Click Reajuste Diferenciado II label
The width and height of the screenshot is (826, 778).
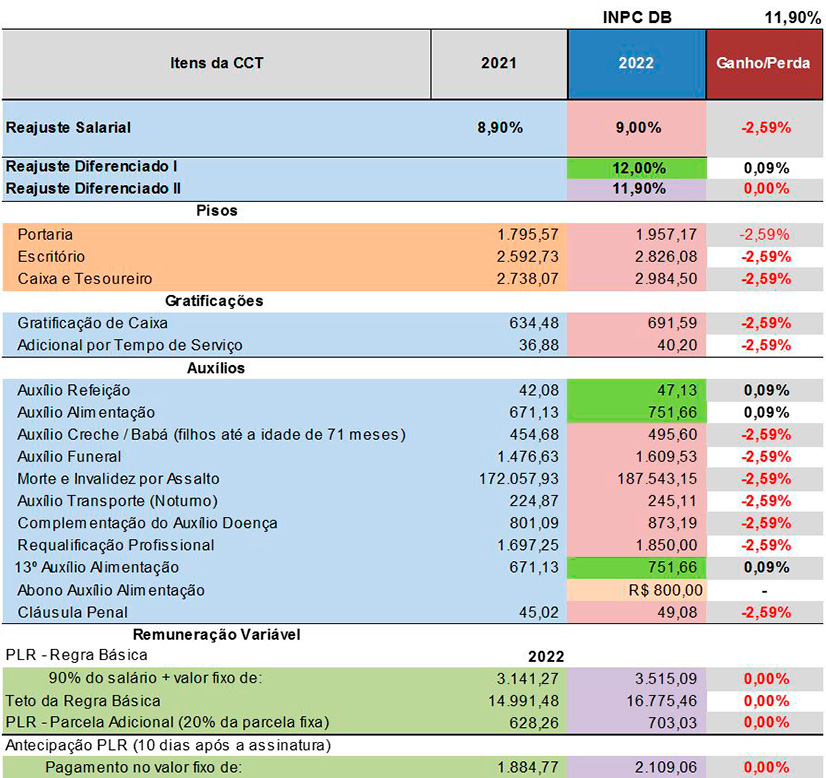[x=93, y=189]
